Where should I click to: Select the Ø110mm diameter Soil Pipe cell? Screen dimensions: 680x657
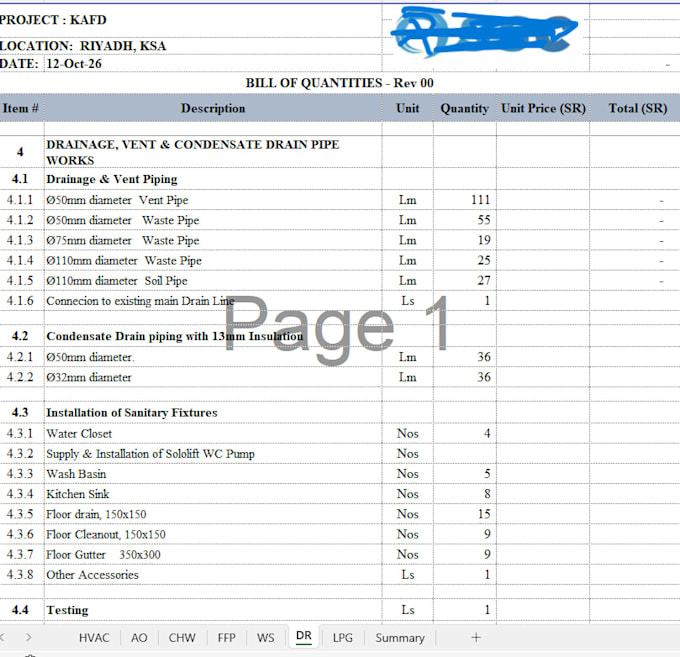213,281
